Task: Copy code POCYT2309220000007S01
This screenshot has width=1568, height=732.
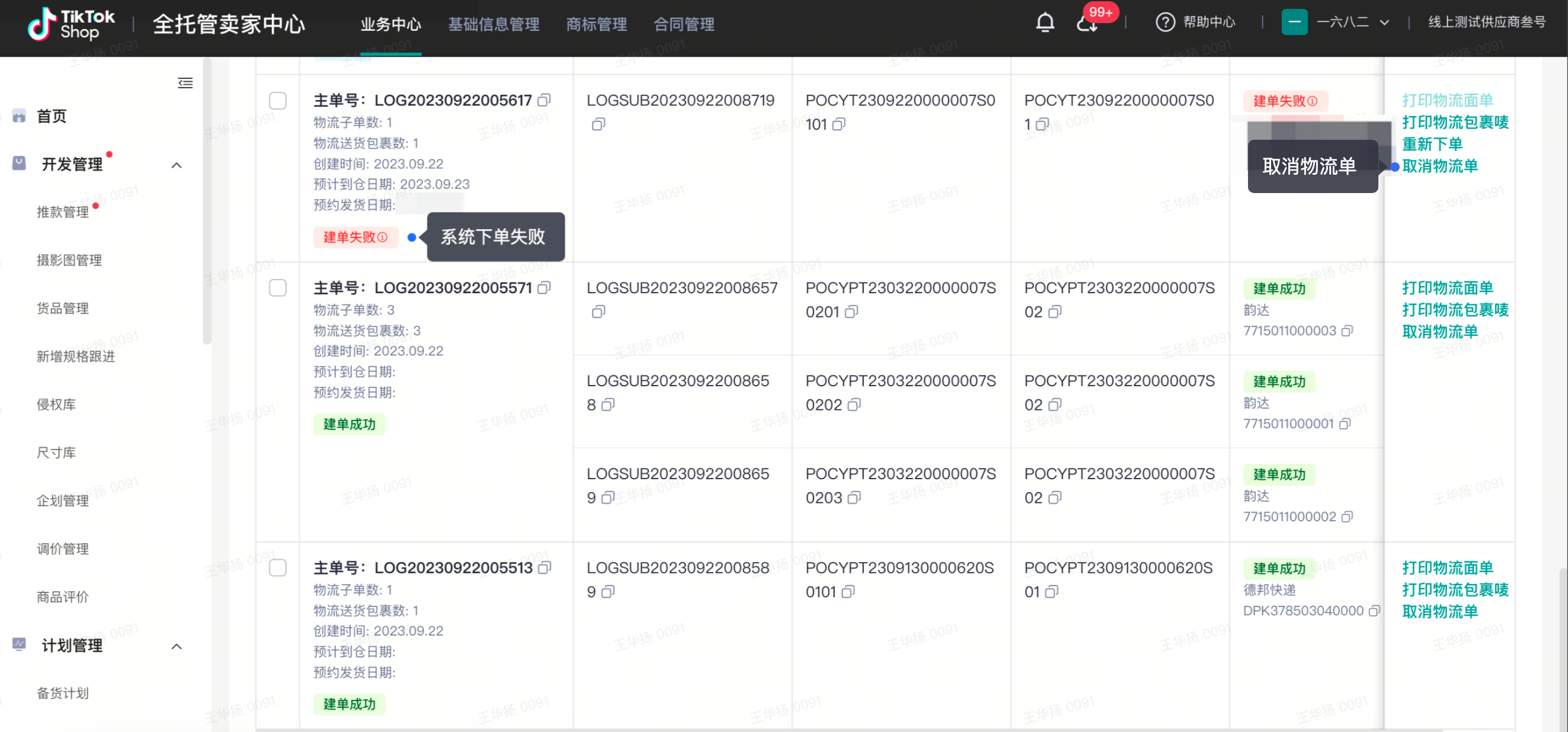Action: pos(1042,124)
